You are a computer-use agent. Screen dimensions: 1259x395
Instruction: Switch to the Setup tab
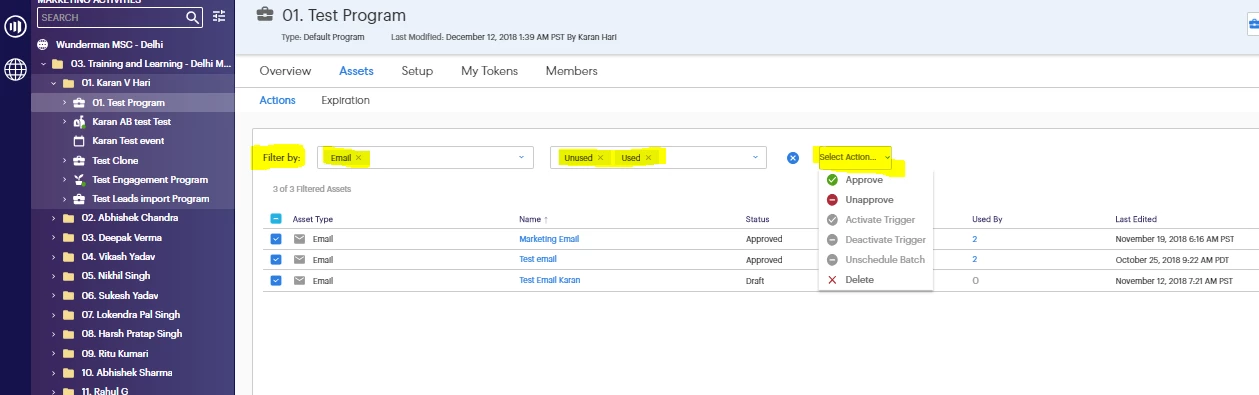pyautogui.click(x=417, y=71)
